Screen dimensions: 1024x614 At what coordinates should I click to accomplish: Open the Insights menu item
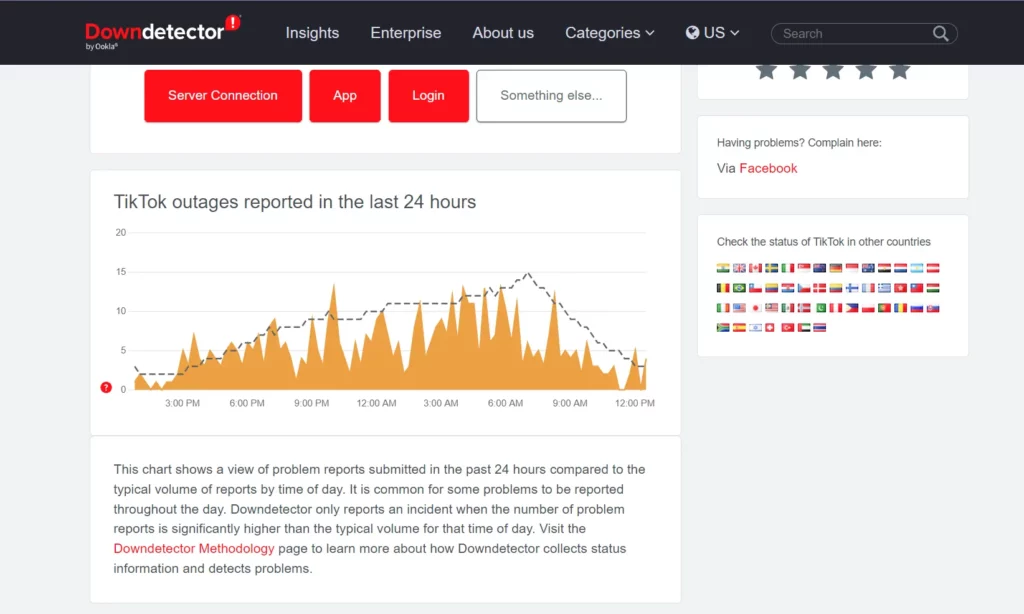point(312,33)
